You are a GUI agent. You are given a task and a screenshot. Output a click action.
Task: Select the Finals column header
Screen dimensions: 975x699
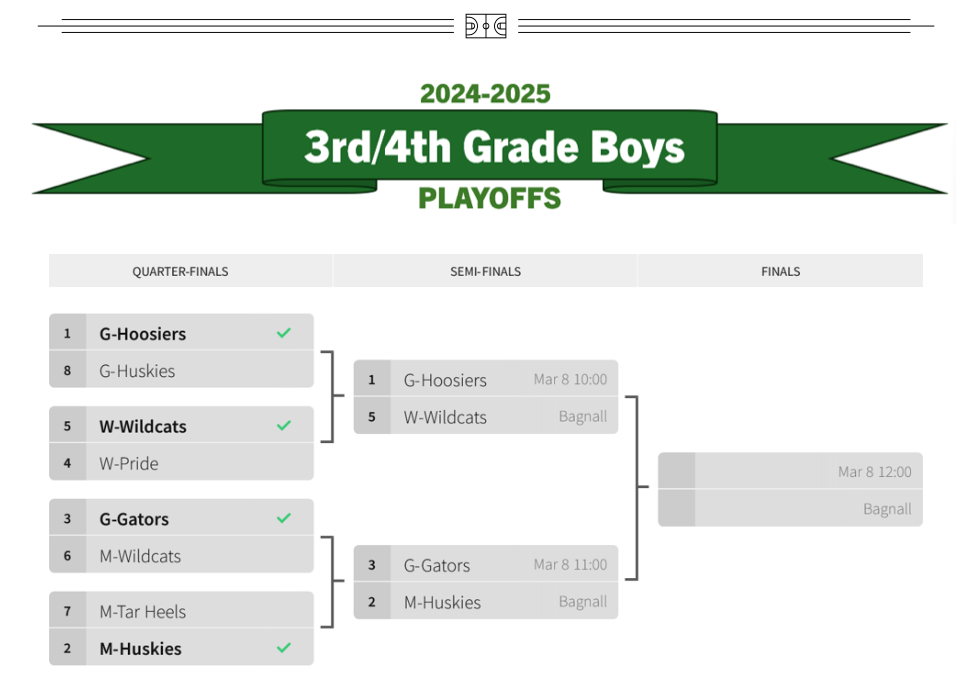[780, 271]
